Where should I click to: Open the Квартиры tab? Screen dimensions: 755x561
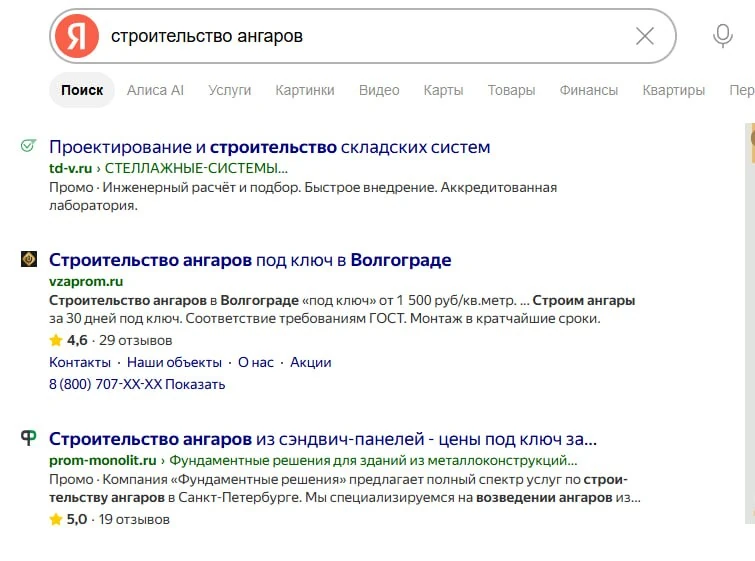[673, 90]
